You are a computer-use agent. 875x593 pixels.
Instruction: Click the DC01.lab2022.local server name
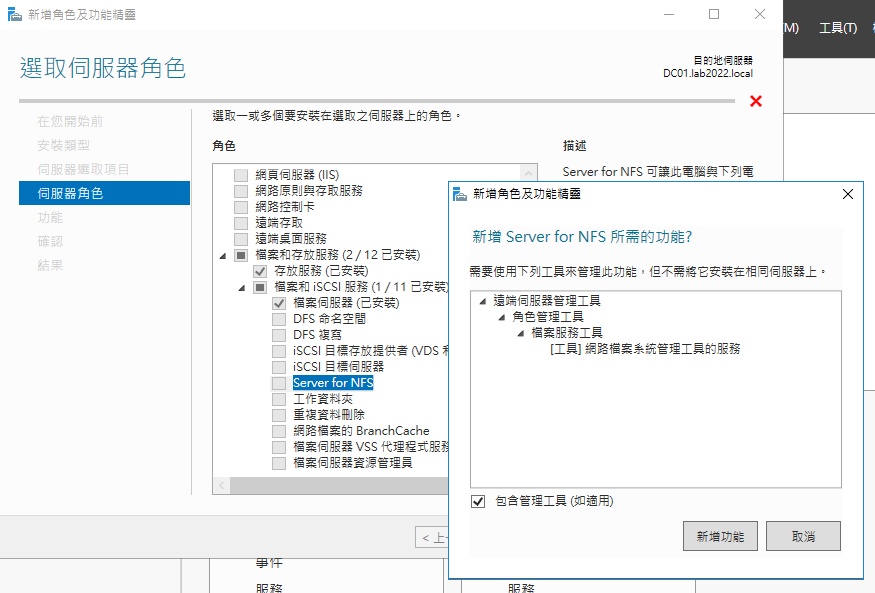708,73
